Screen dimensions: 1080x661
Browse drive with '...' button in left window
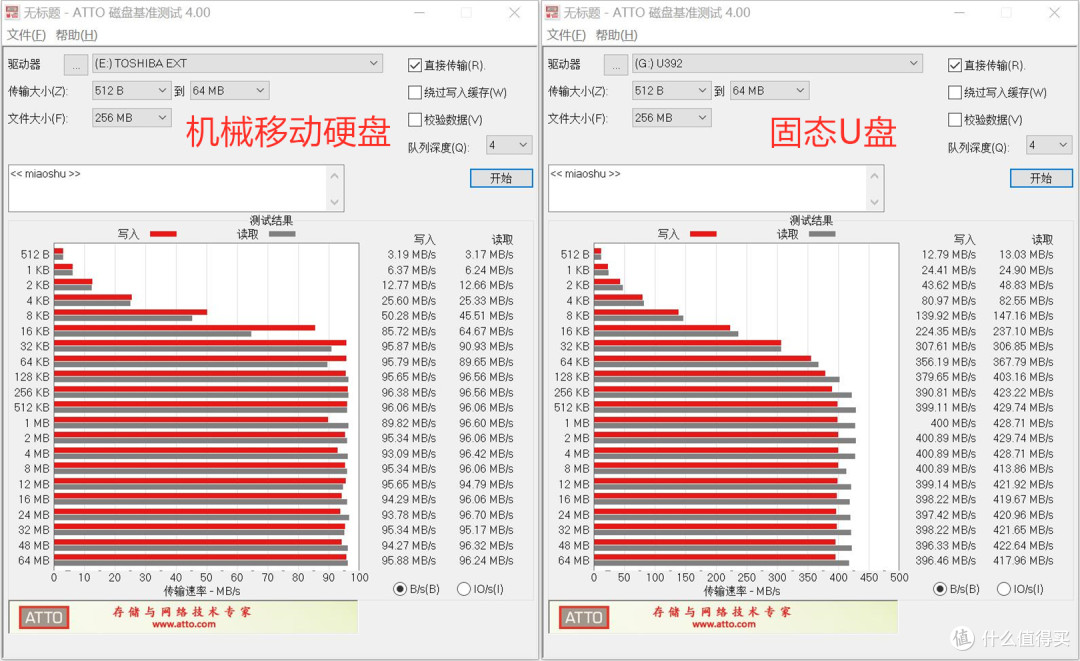coord(76,64)
